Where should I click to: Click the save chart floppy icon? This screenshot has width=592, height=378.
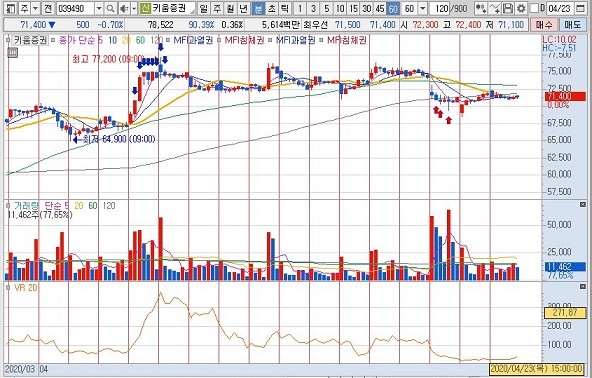tap(508, 8)
